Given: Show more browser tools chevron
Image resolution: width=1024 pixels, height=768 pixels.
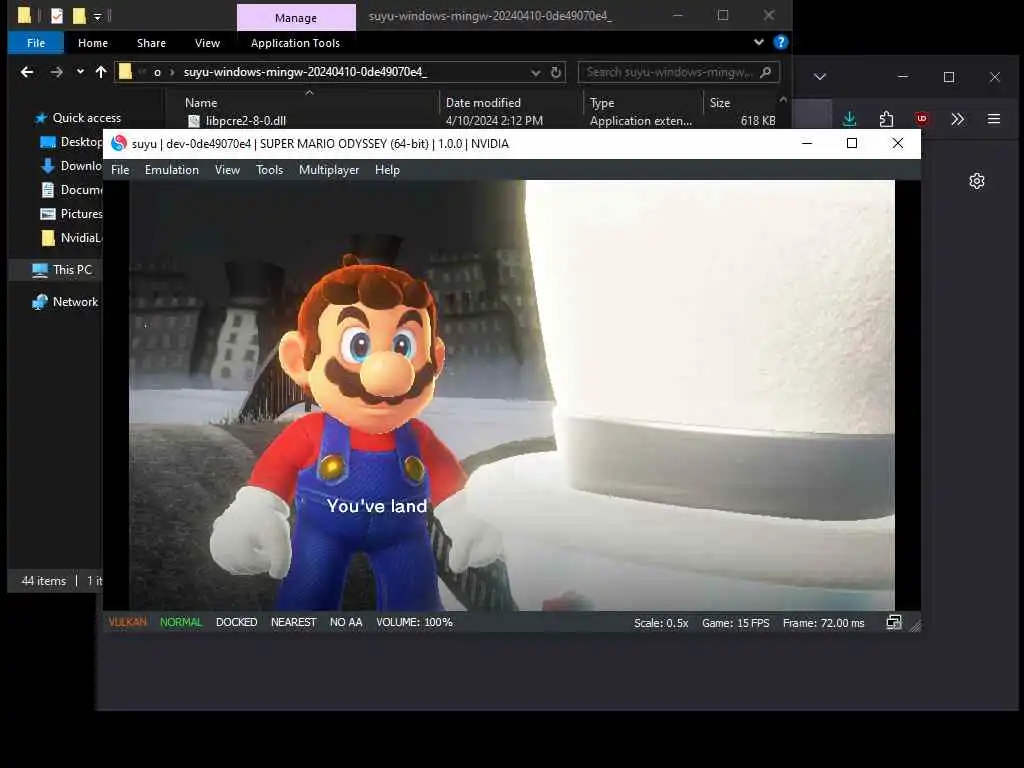Looking at the screenshot, I should click(957, 119).
